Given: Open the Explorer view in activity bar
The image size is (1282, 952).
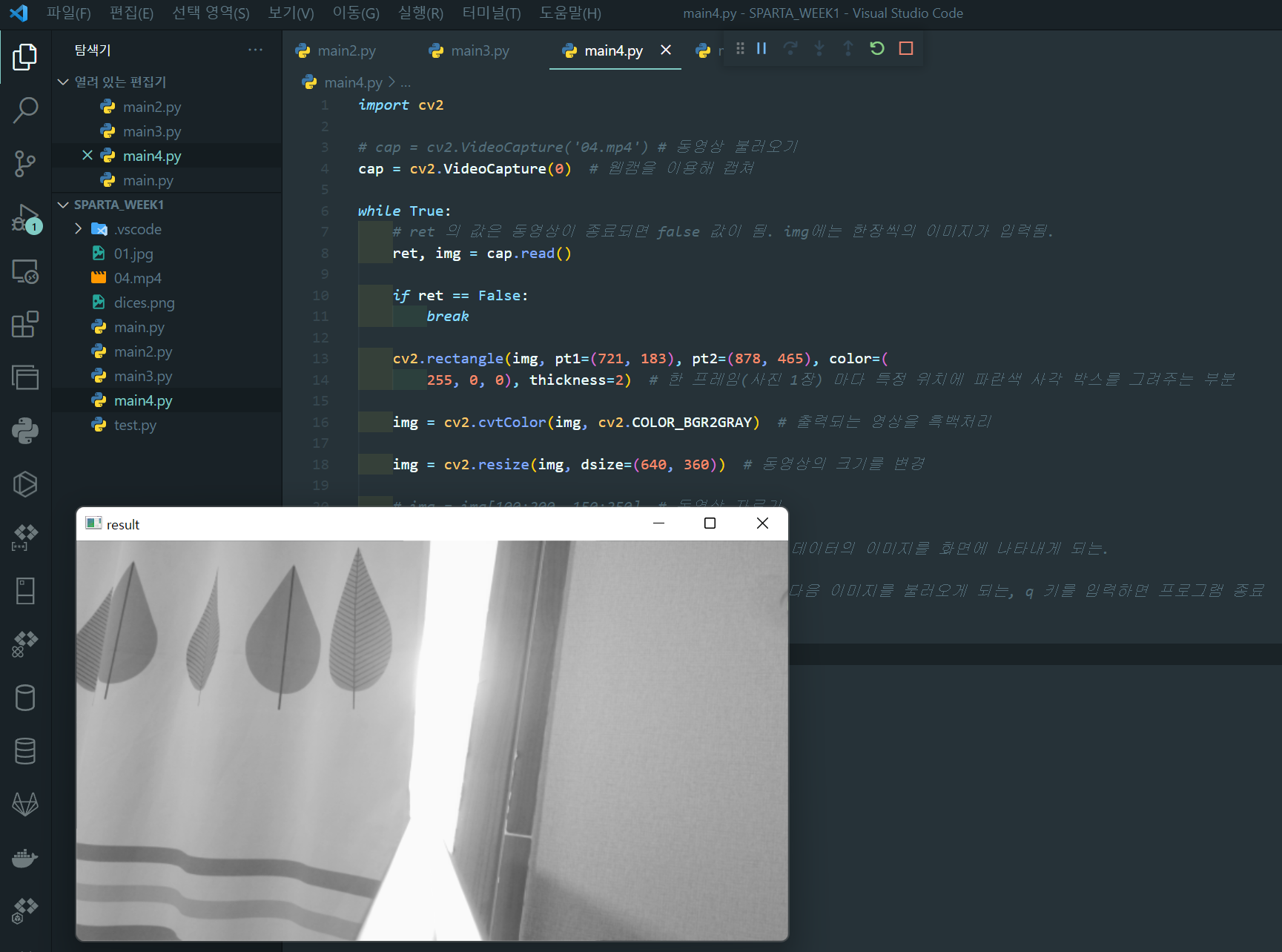Looking at the screenshot, I should coord(25,57).
